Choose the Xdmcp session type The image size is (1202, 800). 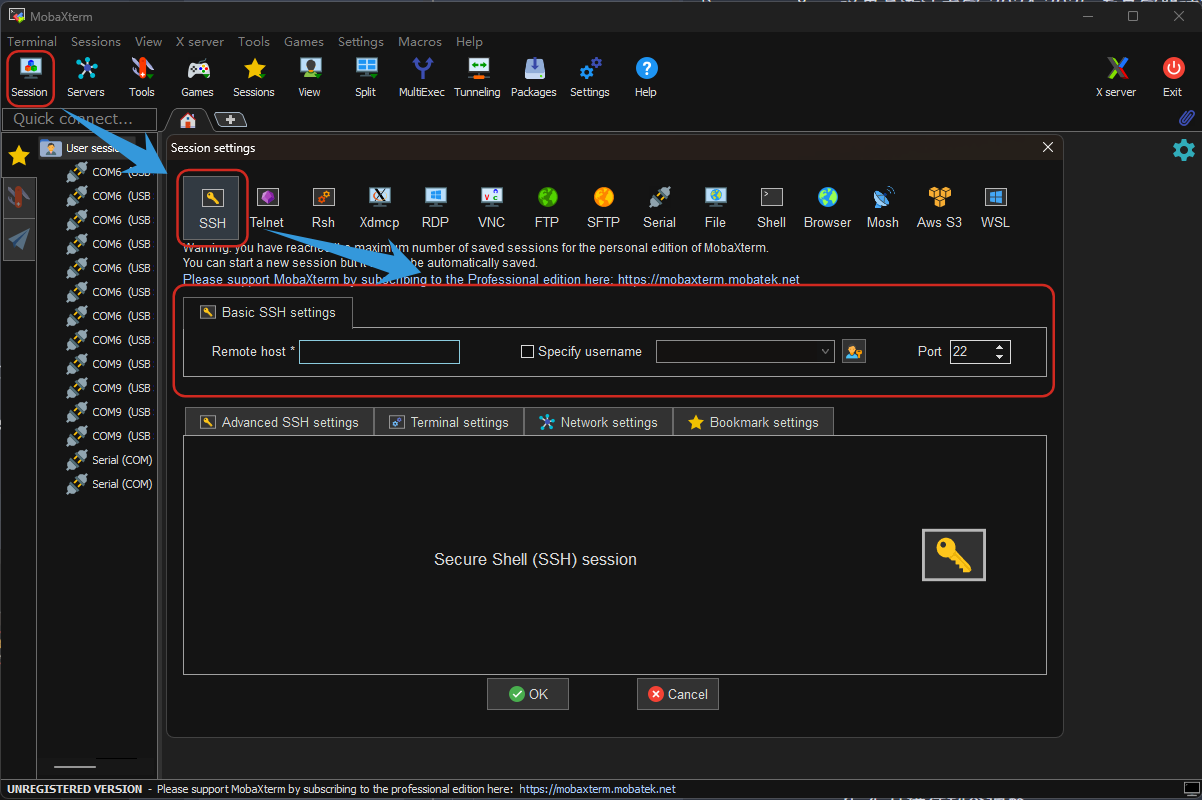(x=379, y=208)
